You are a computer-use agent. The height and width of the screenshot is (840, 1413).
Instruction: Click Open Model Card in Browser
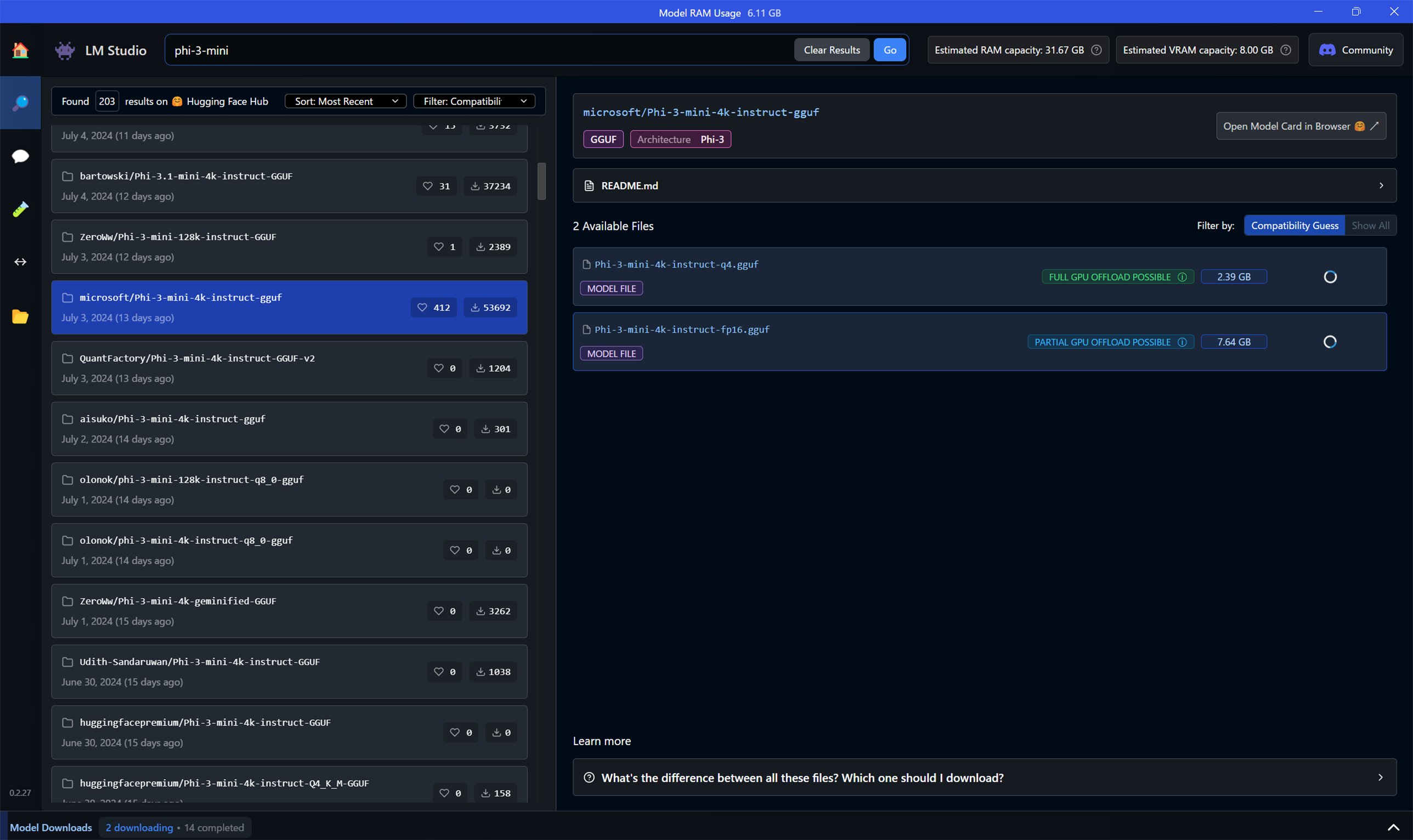[x=1301, y=126]
